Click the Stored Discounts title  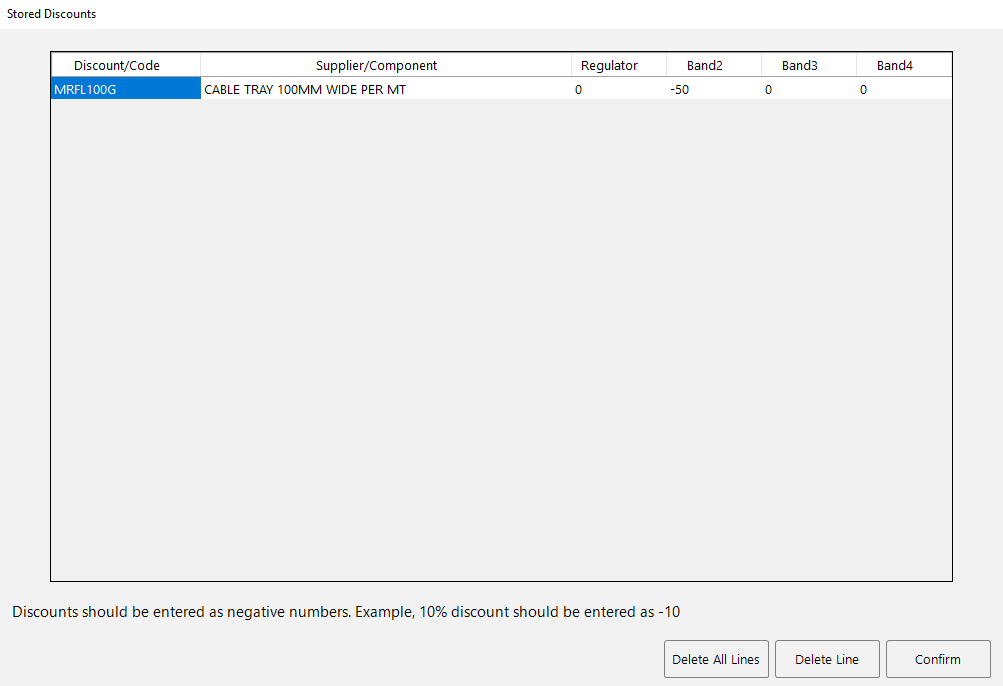pyautogui.click(x=51, y=13)
